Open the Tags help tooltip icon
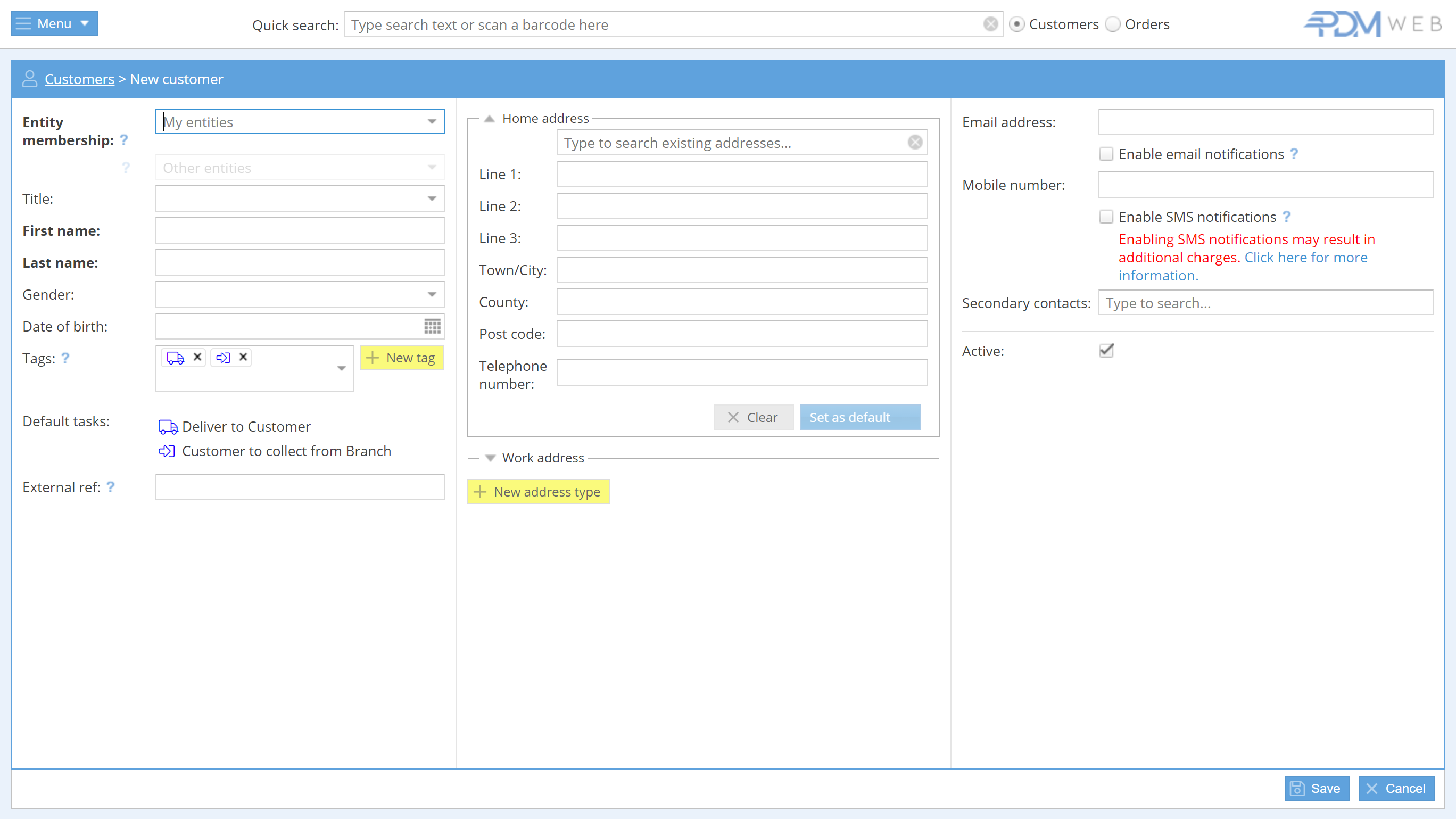 click(x=65, y=358)
